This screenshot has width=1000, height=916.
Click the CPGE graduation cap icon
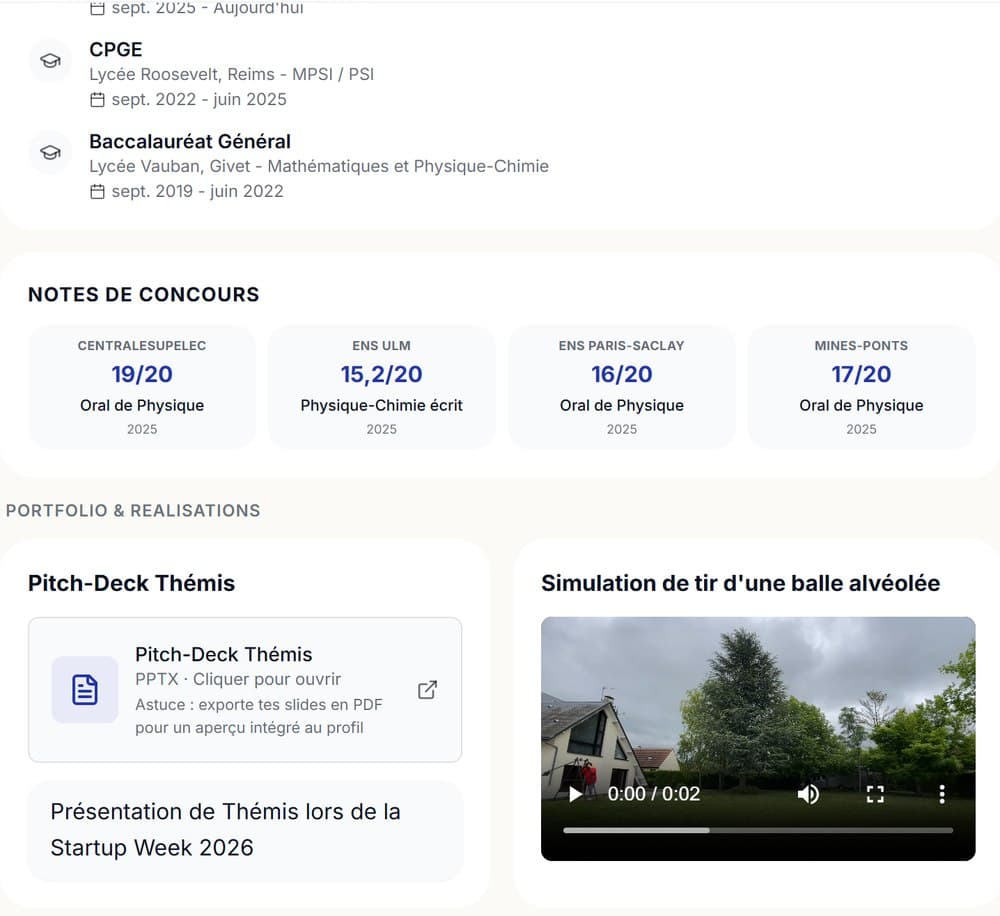50,61
